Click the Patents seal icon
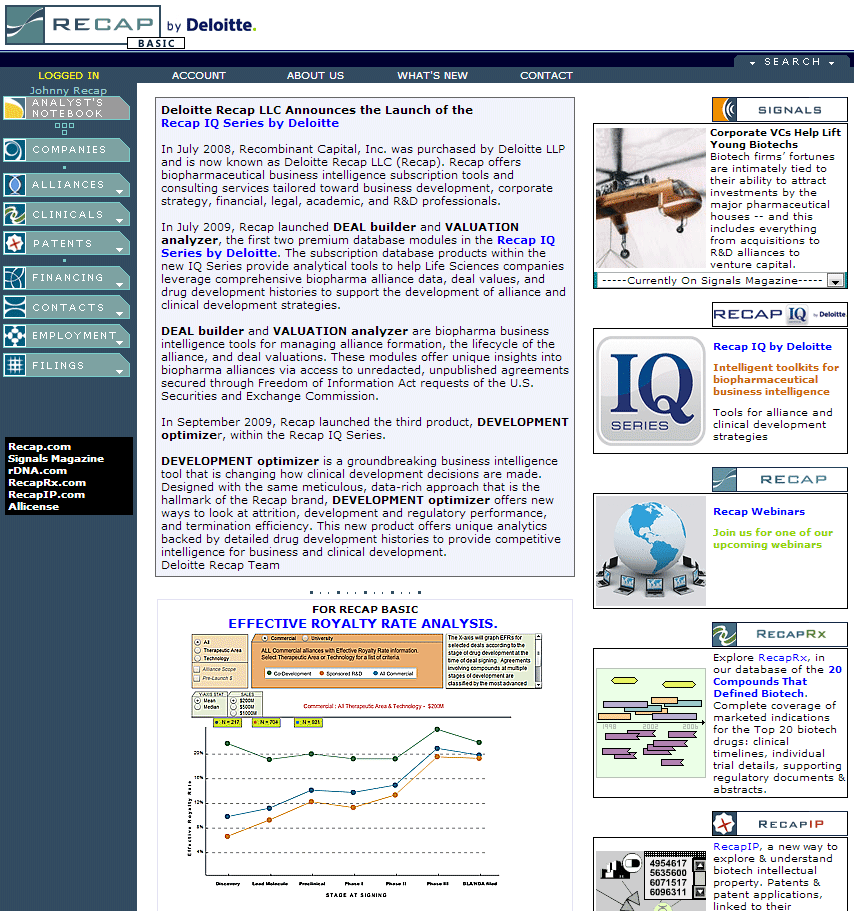 14,243
